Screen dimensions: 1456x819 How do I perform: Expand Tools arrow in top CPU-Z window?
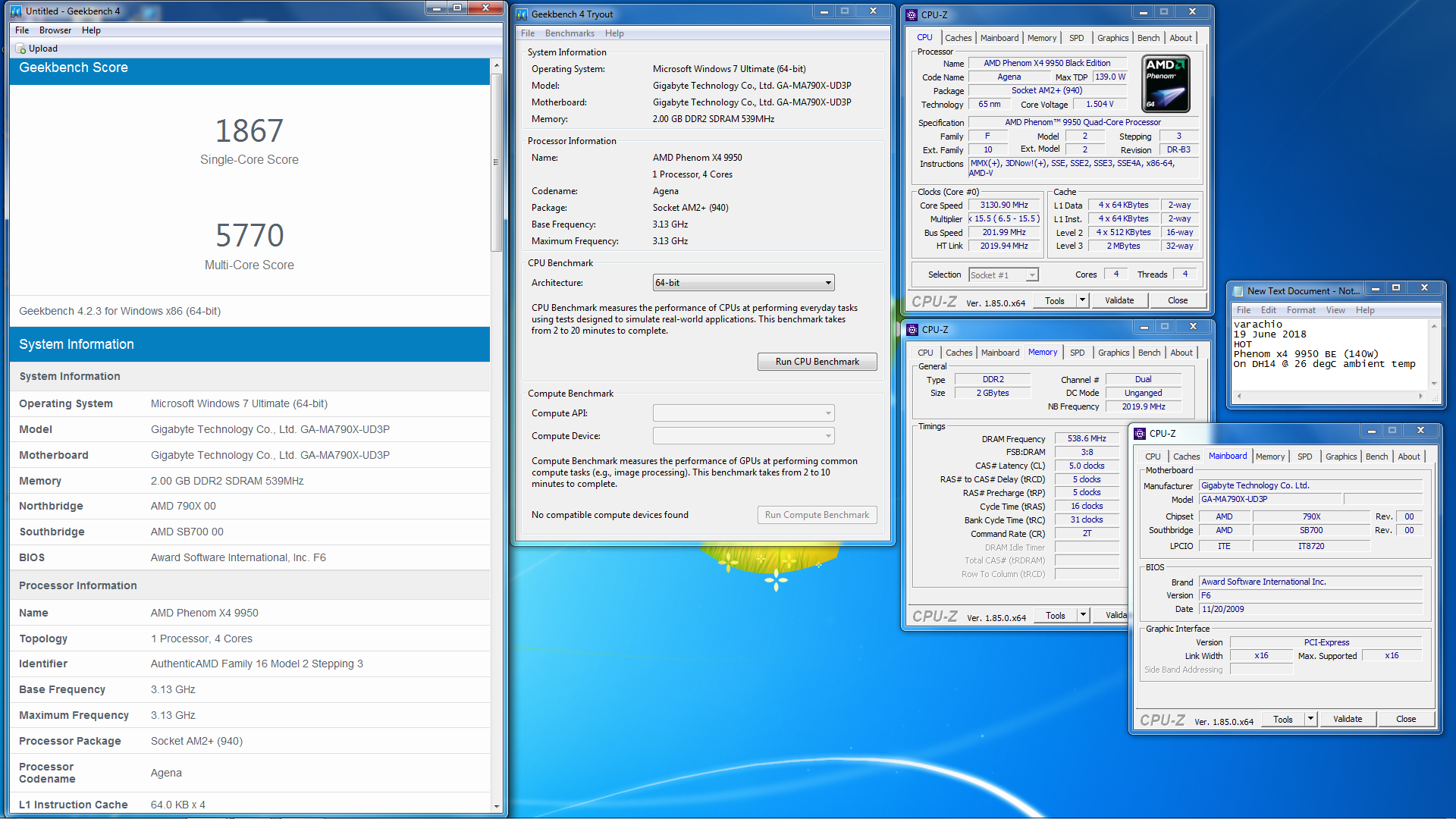1082,300
